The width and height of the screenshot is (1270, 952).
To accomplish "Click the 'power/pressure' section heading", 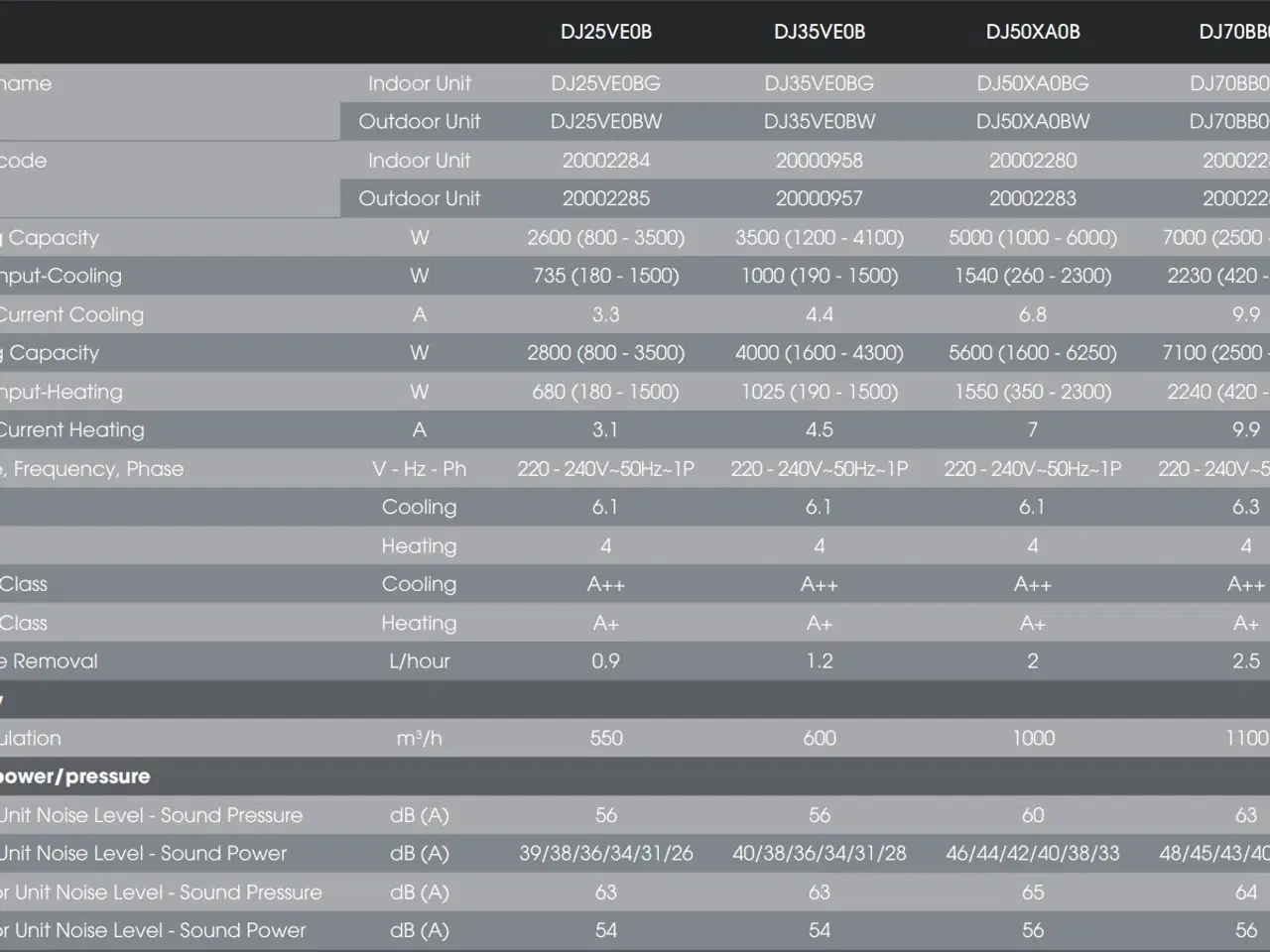I will [74, 776].
